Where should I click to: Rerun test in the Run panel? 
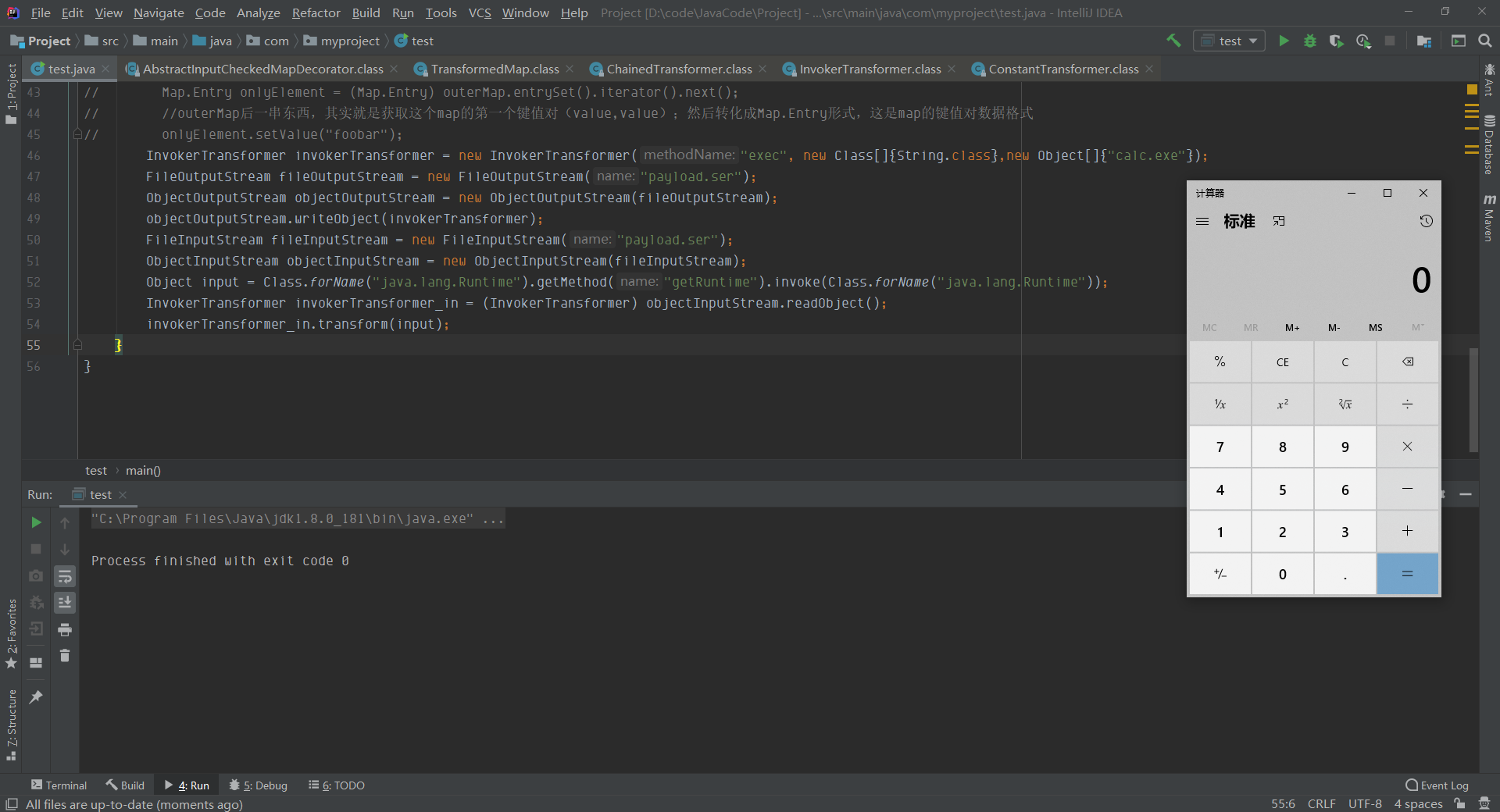(x=36, y=522)
